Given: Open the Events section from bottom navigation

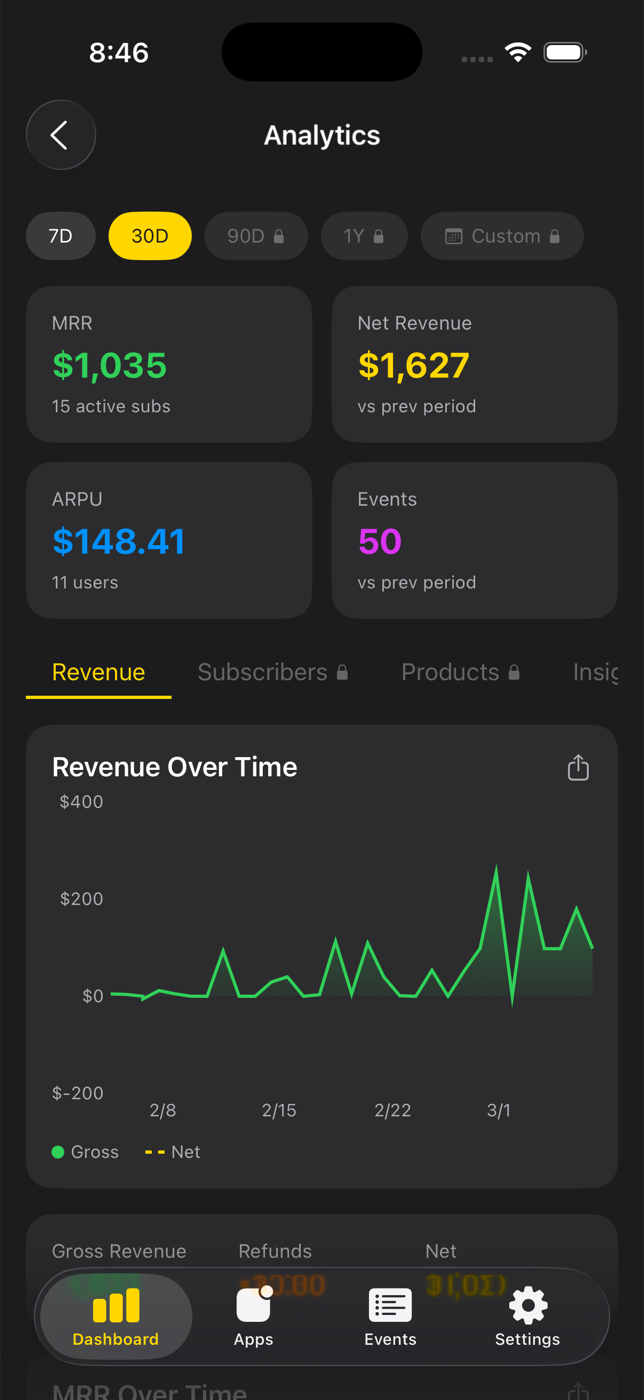Looking at the screenshot, I should pyautogui.click(x=390, y=1316).
